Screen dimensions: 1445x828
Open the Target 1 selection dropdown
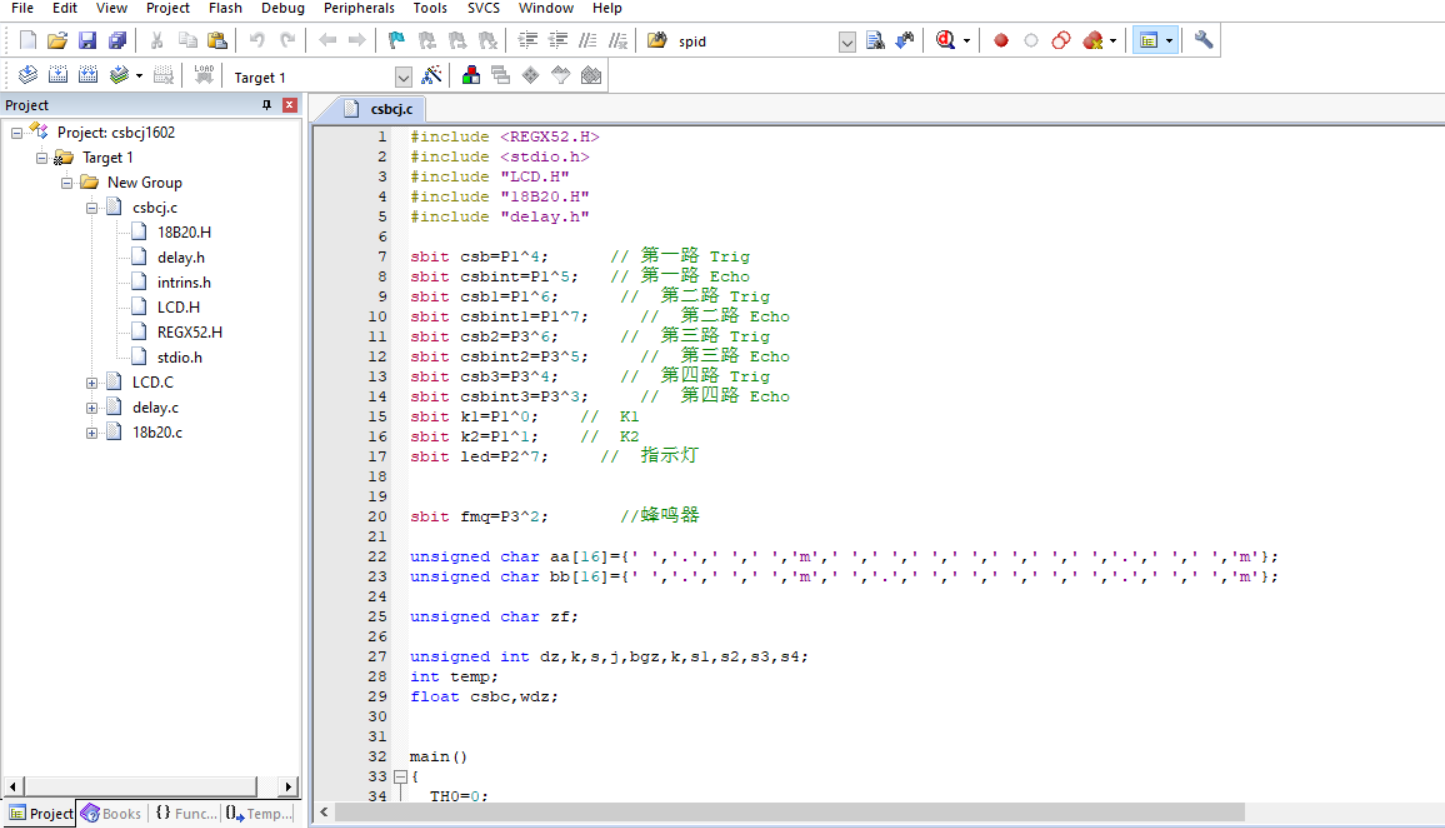[x=403, y=77]
